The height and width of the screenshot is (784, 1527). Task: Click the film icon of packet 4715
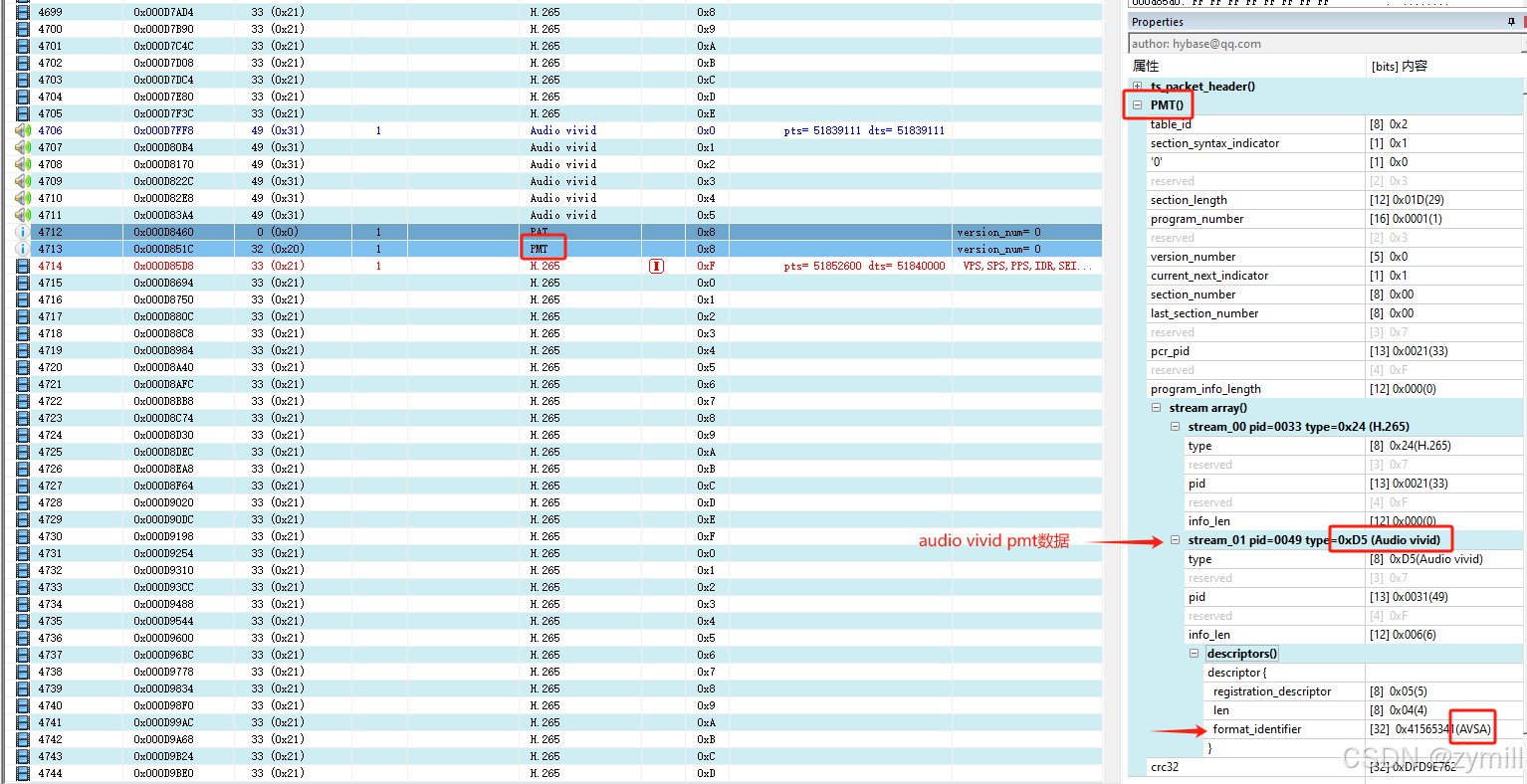(23, 283)
